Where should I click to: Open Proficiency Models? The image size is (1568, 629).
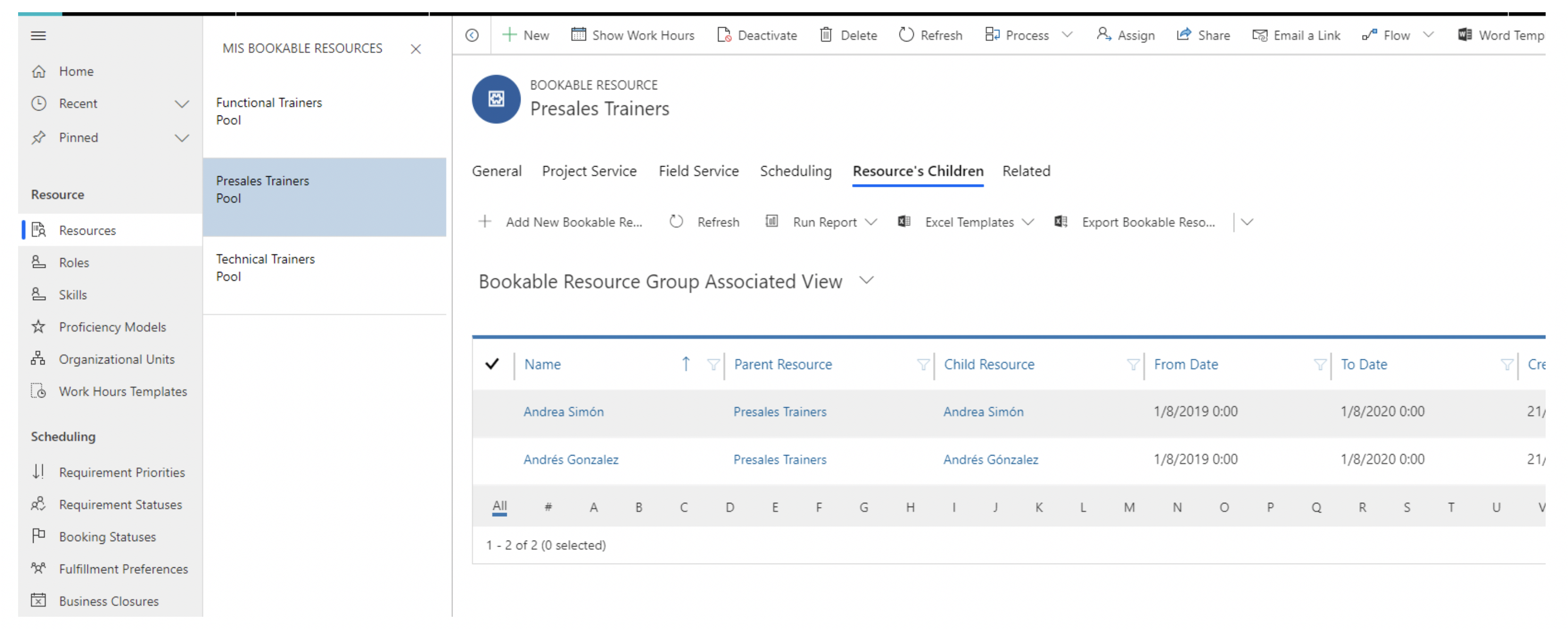111,327
